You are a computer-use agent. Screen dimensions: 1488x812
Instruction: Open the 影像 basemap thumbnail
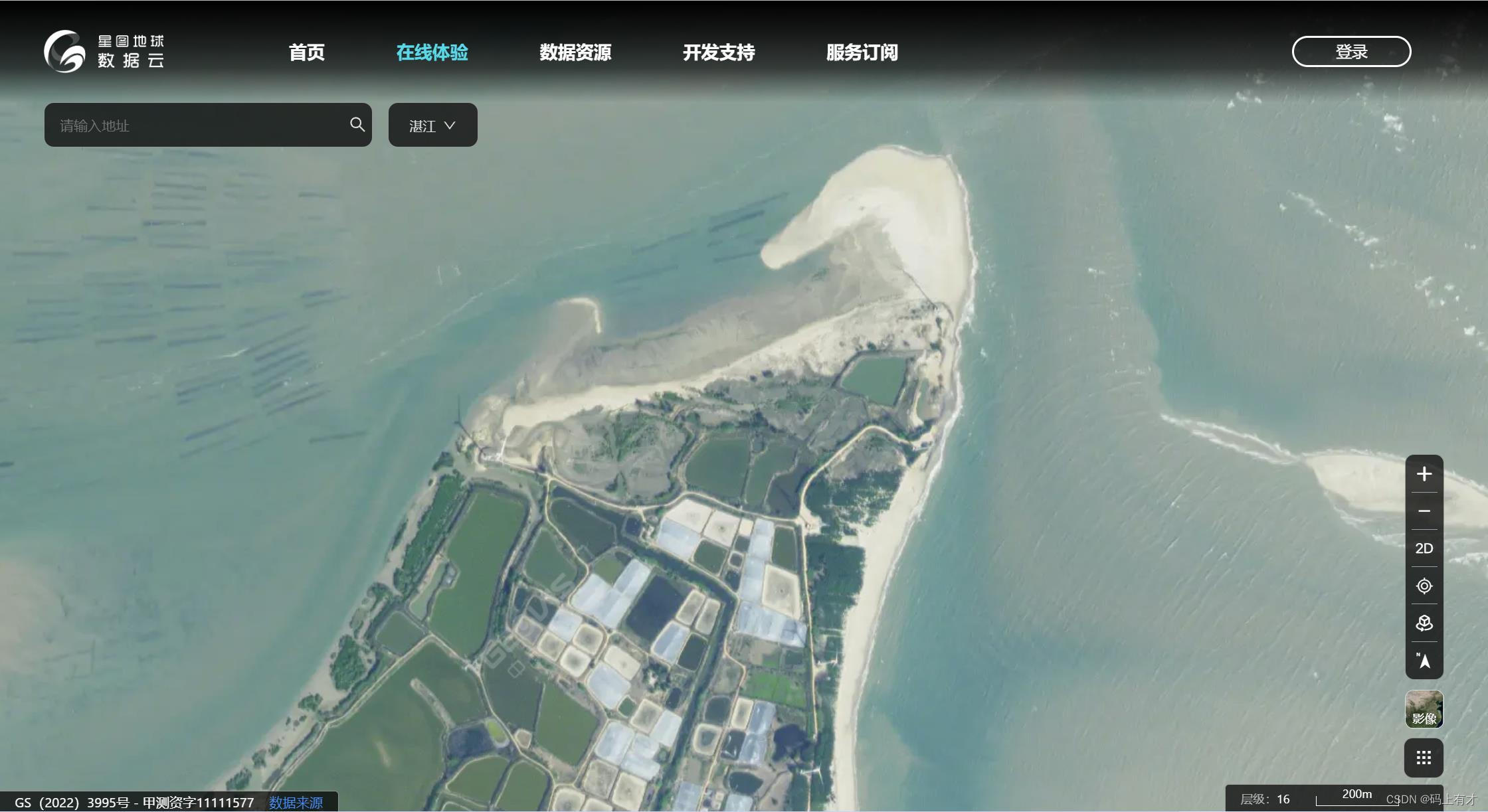pyautogui.click(x=1424, y=709)
